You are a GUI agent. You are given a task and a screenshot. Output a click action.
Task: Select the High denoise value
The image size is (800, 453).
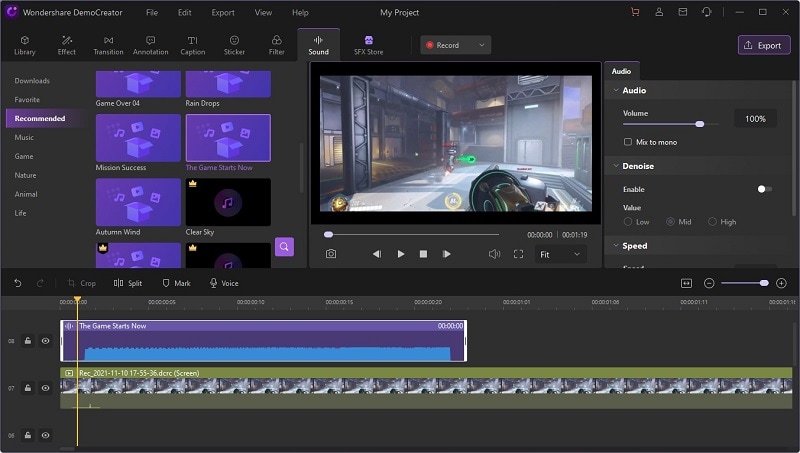tap(713, 222)
